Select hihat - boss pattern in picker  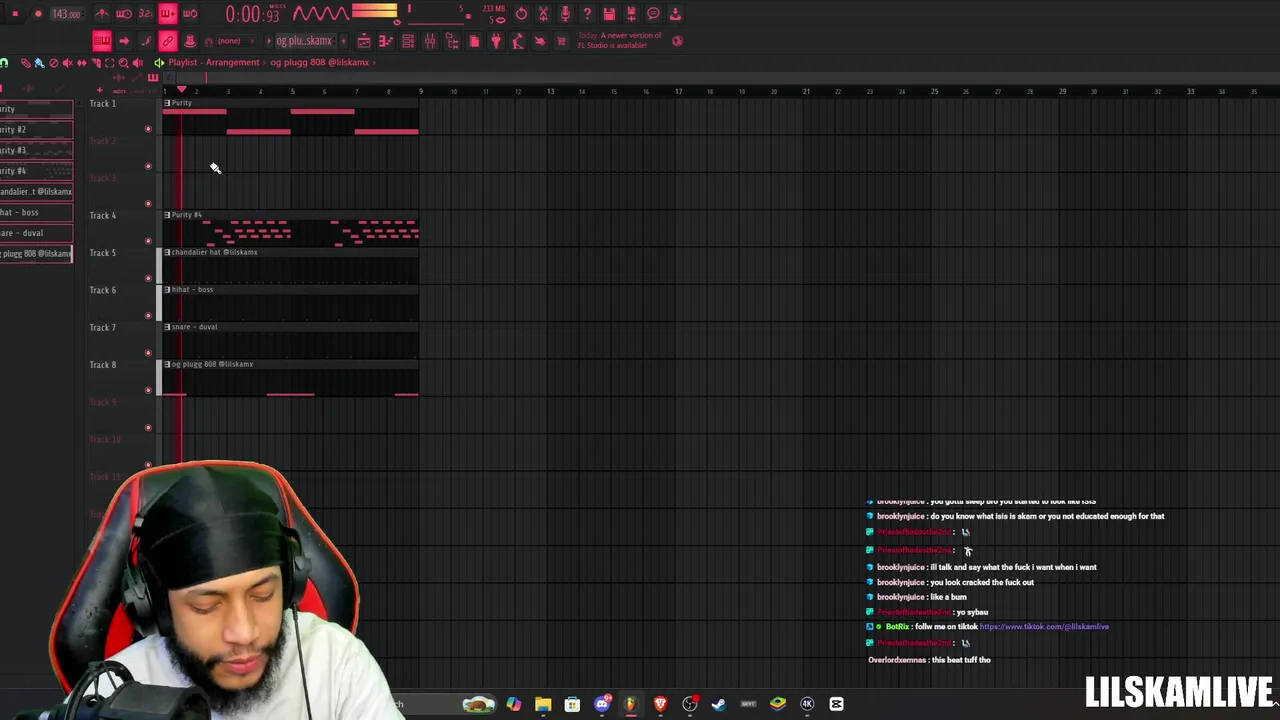pyautogui.click(x=36, y=212)
